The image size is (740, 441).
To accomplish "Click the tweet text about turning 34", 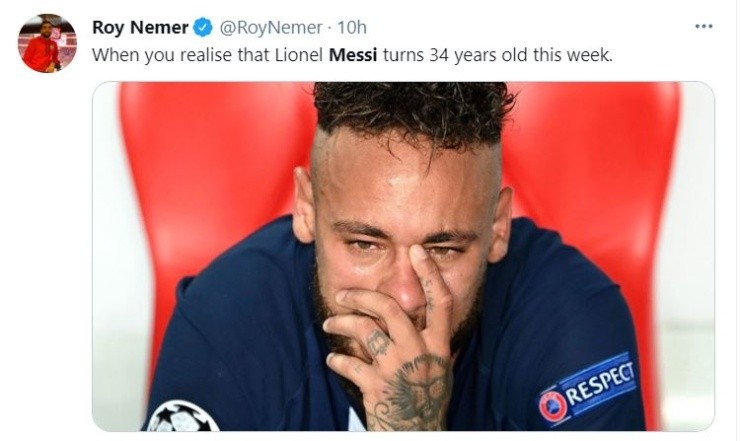I will (352, 55).
